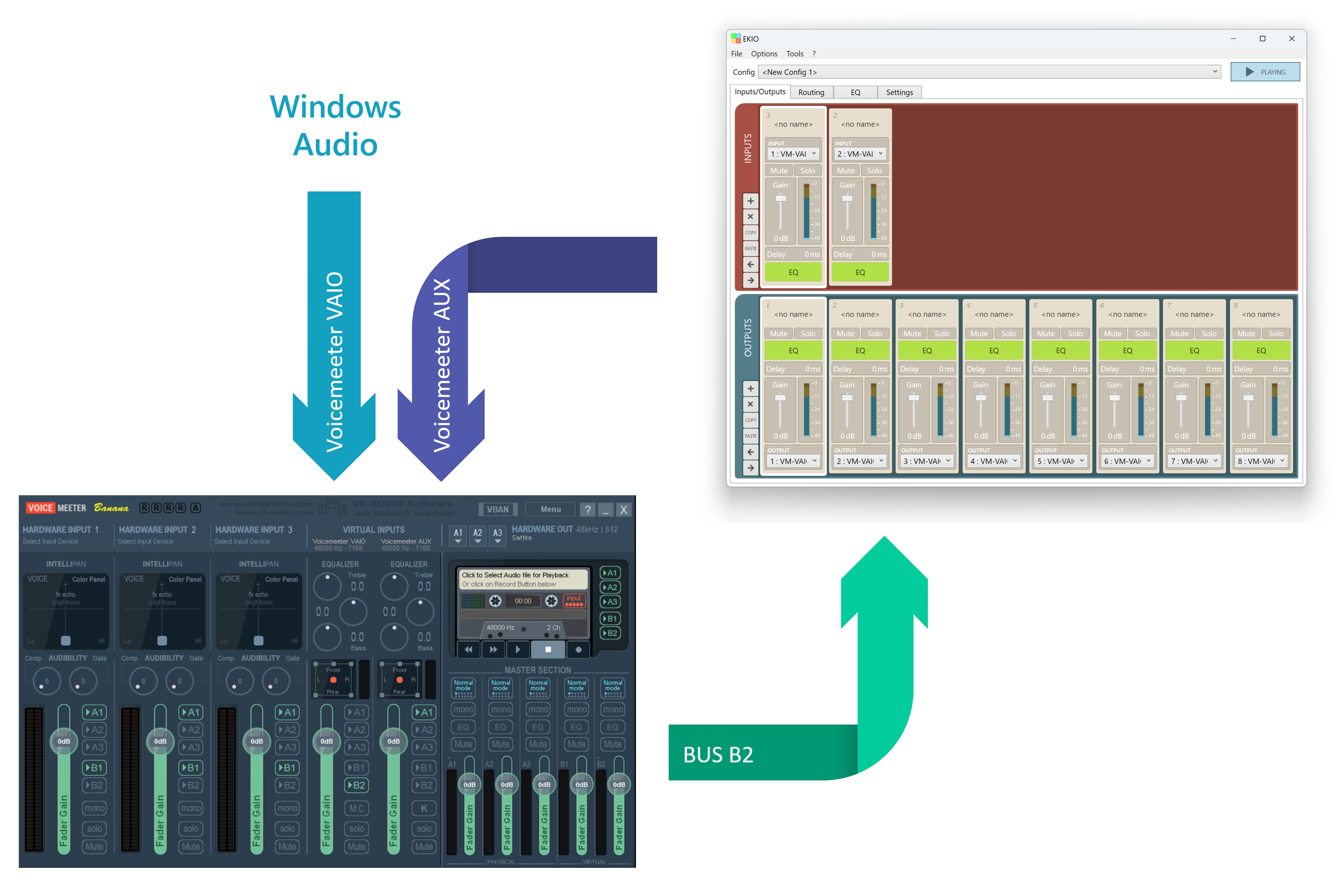Toggle Solo on EKIO output 8
This screenshot has height=896, width=1338.
tap(1275, 333)
